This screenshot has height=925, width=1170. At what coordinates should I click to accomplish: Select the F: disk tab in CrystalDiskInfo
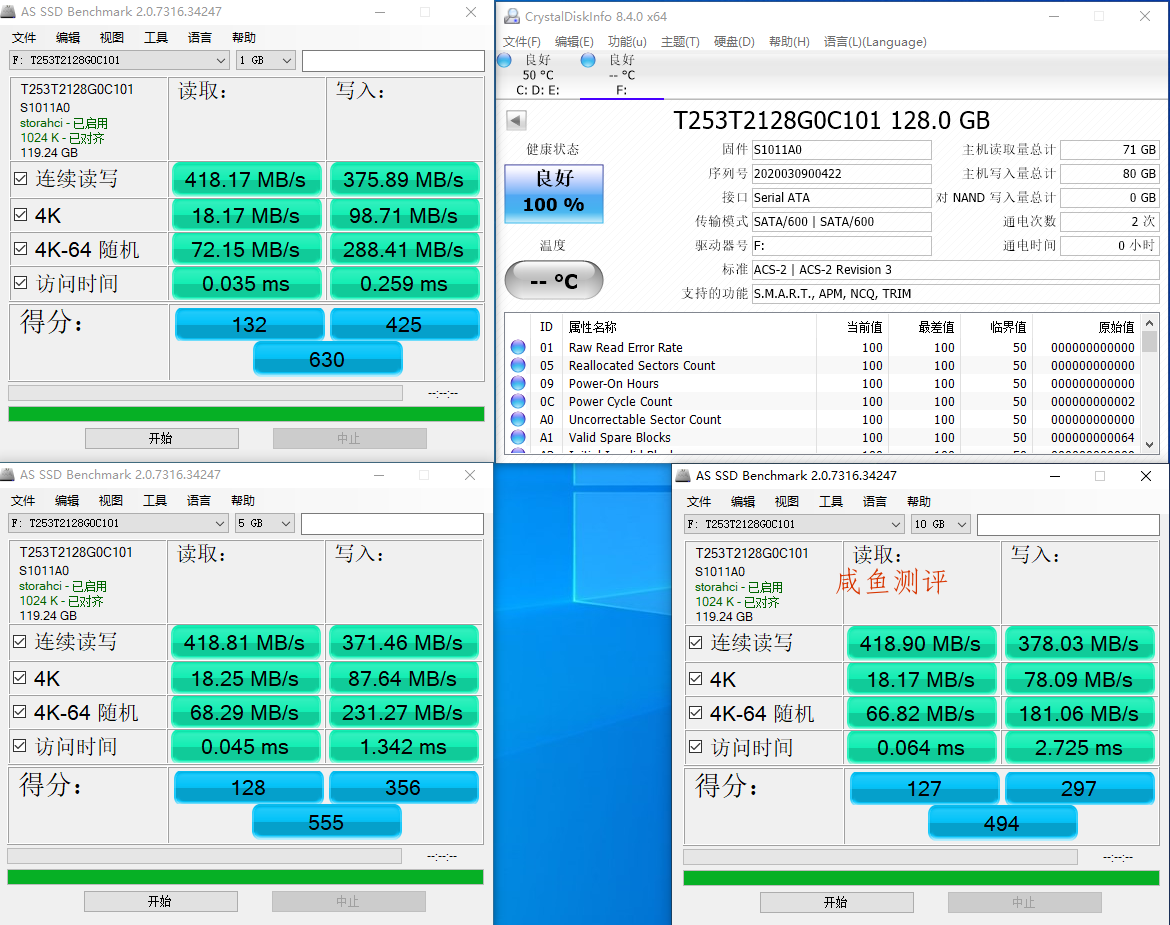click(x=621, y=75)
